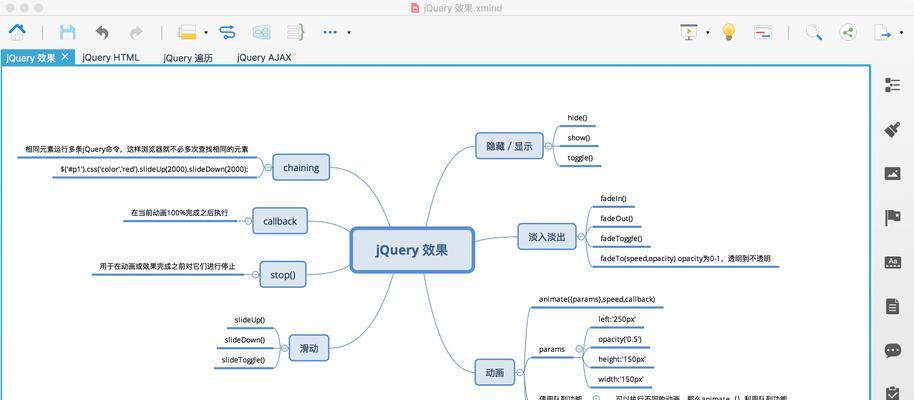
Task: Select the central jQuery 效果 topic
Action: 412,250
